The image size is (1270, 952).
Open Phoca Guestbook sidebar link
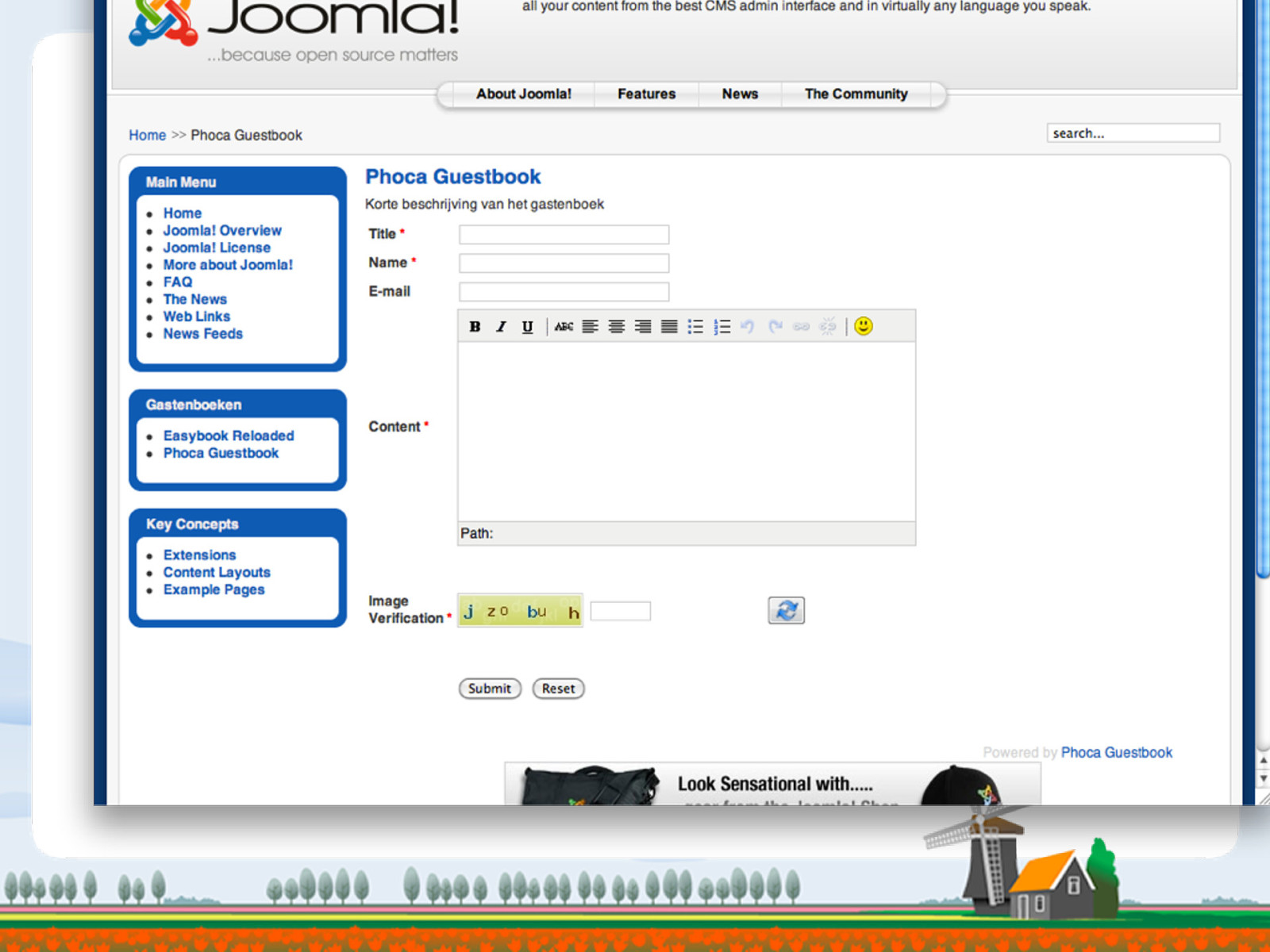point(221,453)
